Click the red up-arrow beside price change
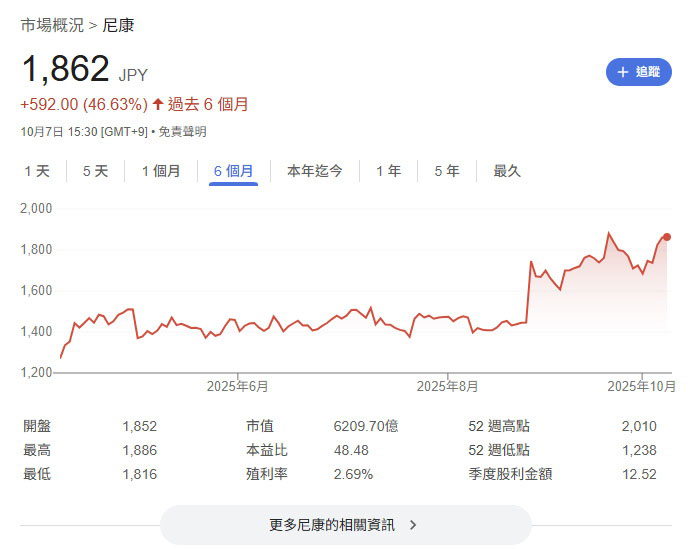Viewport: 696px width, 550px height. tap(158, 104)
